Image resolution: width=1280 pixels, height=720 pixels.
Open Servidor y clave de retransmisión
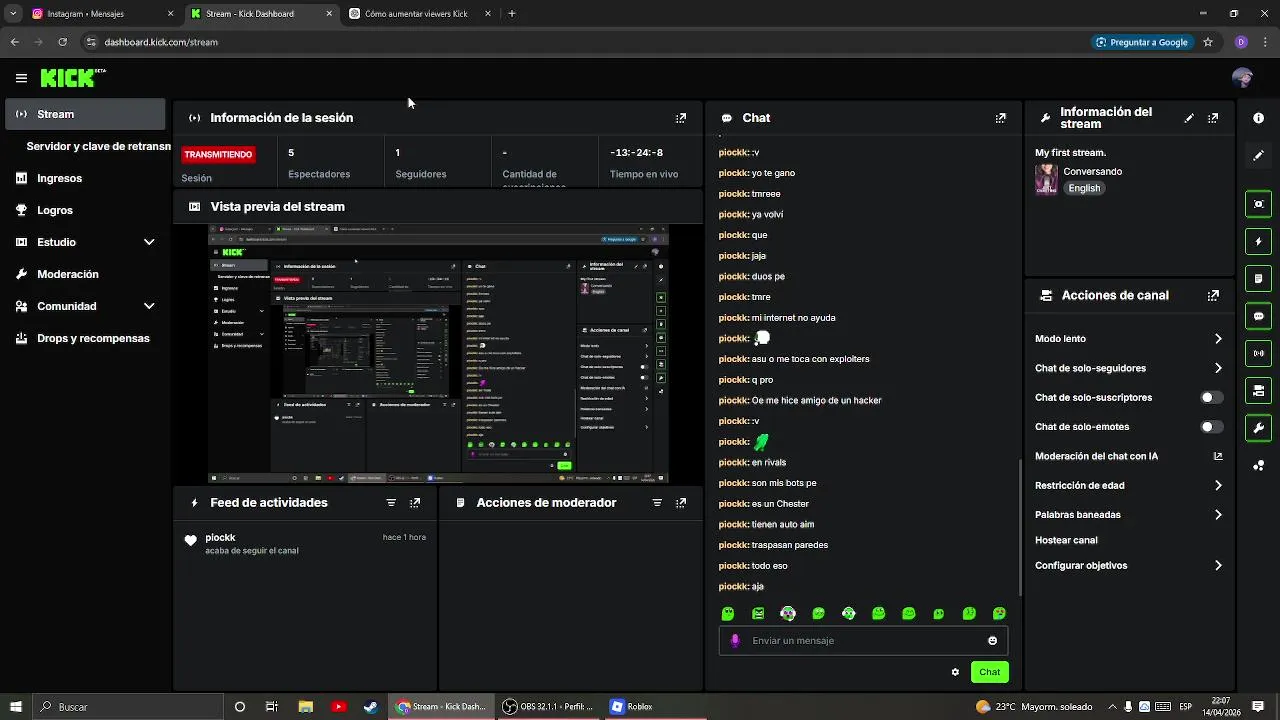98,146
